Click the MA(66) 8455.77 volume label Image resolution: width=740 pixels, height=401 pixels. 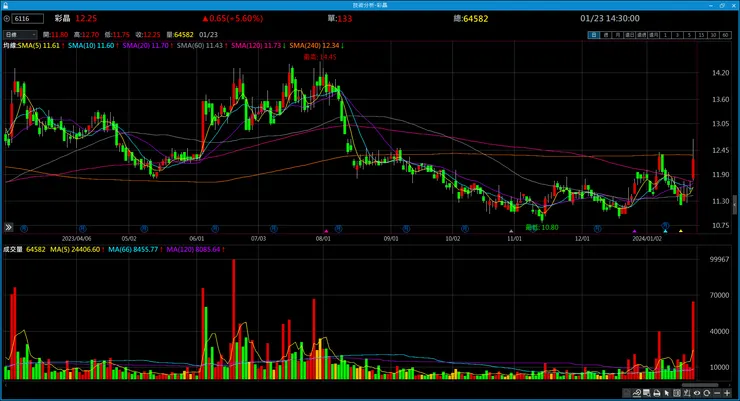click(135, 250)
